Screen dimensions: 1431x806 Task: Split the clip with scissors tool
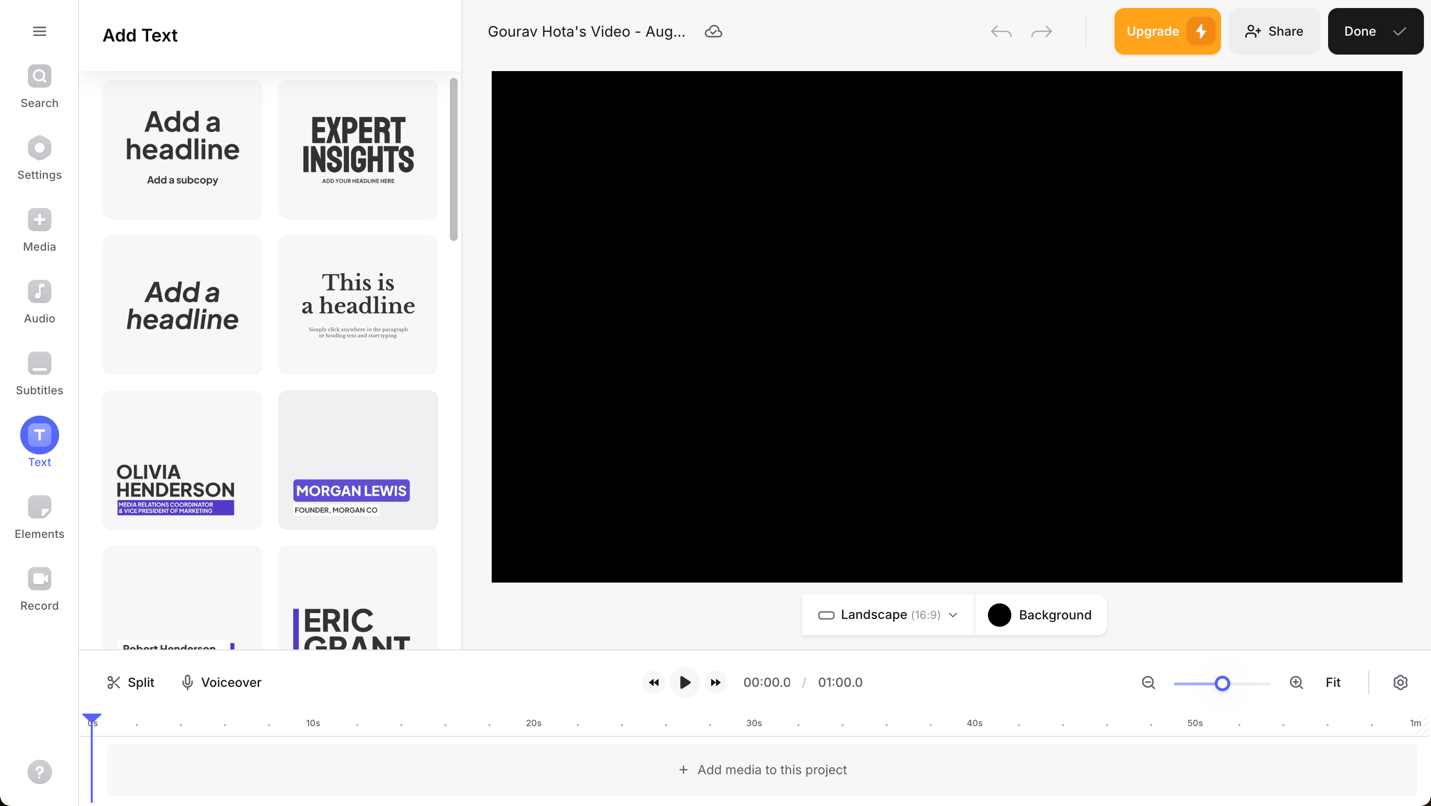(x=131, y=683)
